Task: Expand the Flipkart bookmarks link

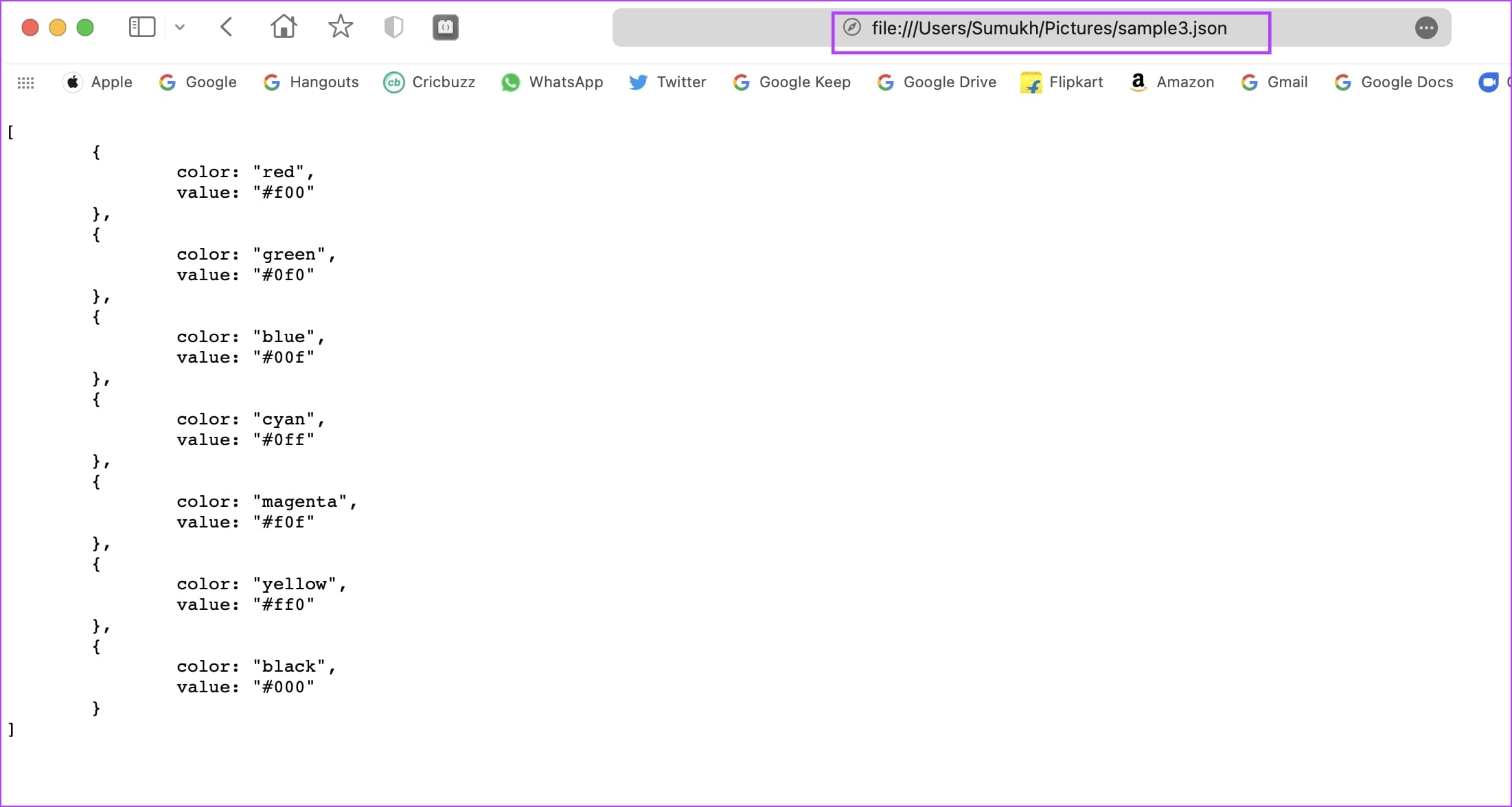Action: pyautogui.click(x=1062, y=82)
